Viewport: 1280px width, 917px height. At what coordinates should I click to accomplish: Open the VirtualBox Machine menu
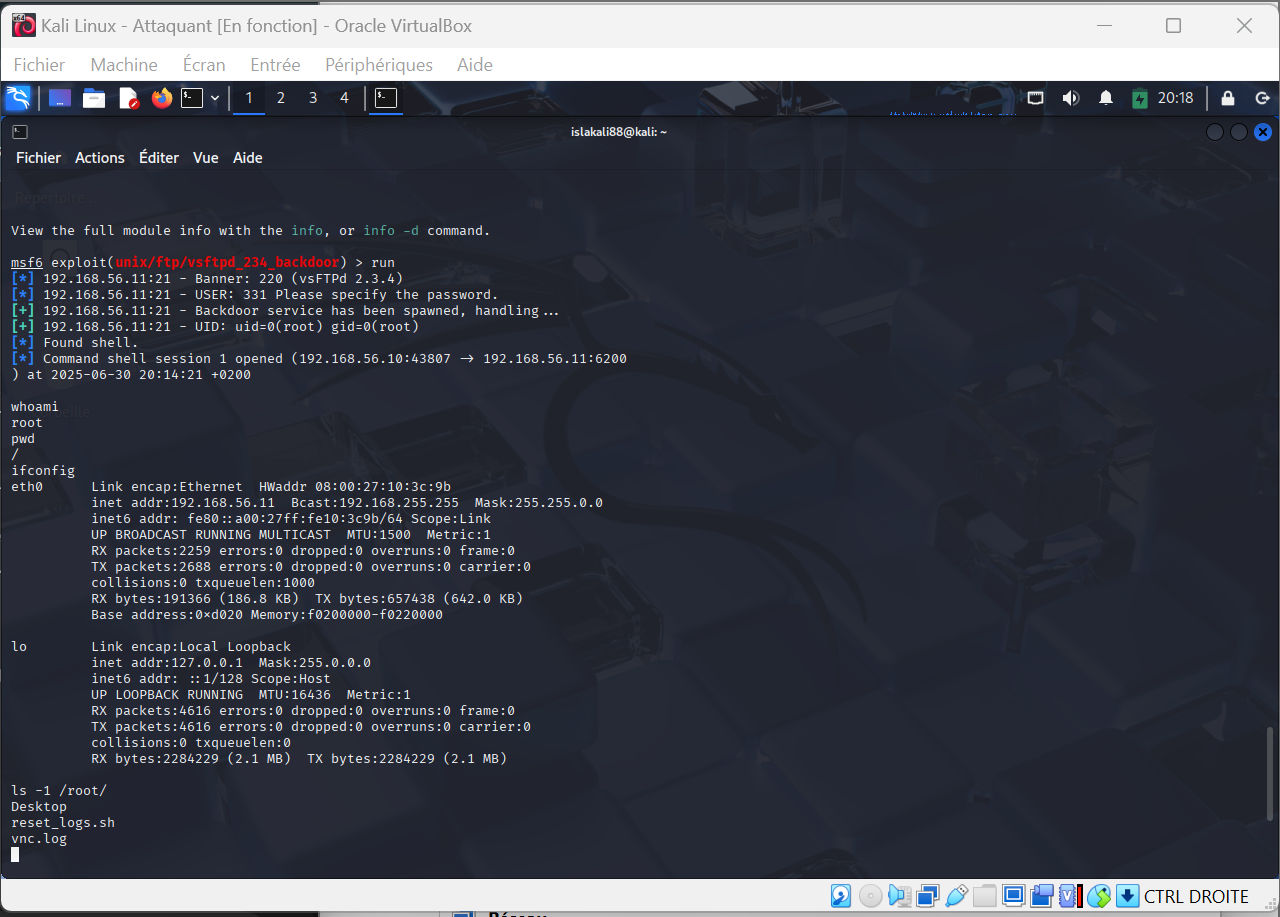pos(124,65)
